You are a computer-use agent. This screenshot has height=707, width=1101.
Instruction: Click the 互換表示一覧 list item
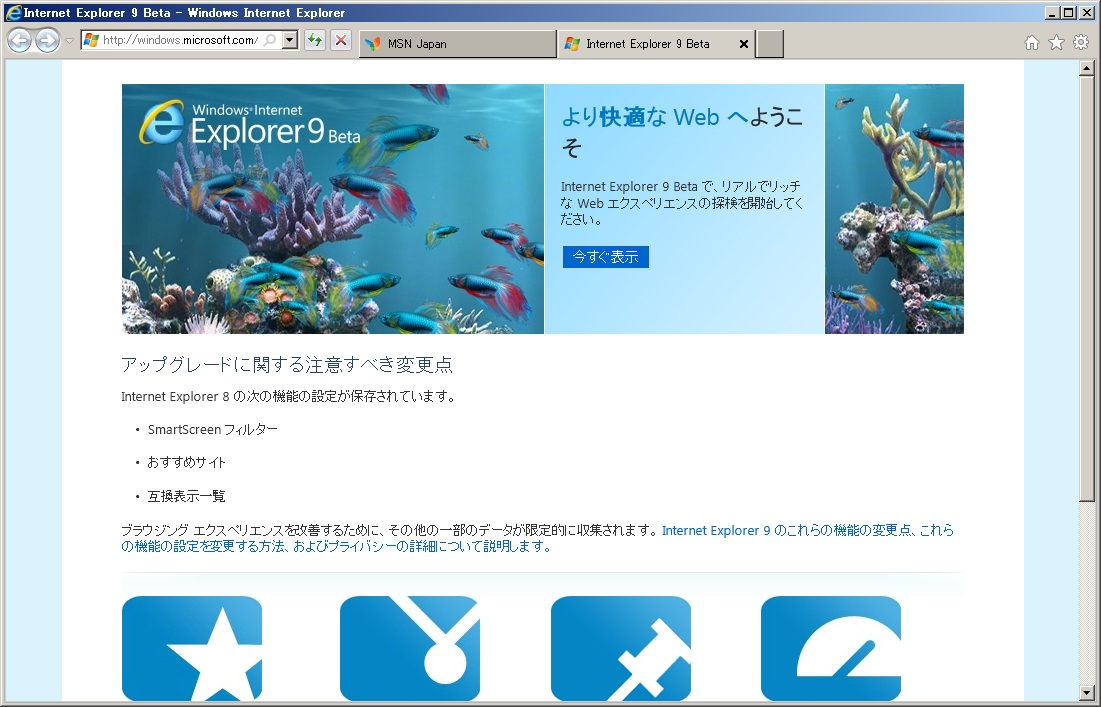187,496
